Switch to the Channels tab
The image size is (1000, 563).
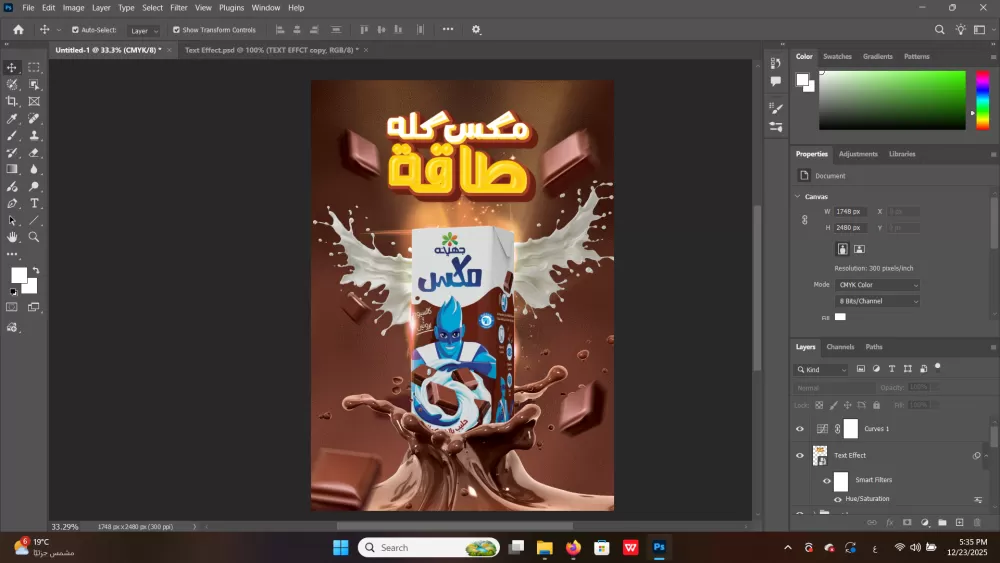coord(840,347)
